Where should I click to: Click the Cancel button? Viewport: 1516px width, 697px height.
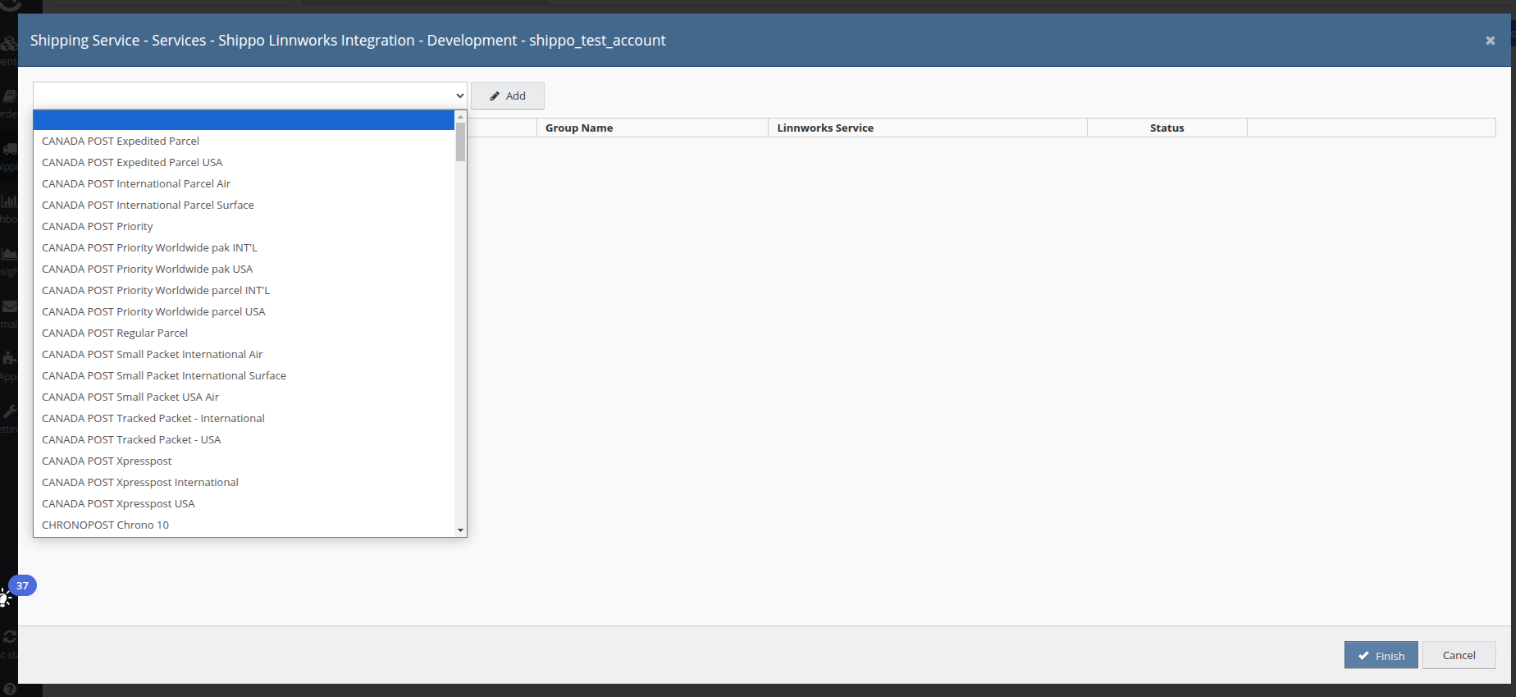1459,655
